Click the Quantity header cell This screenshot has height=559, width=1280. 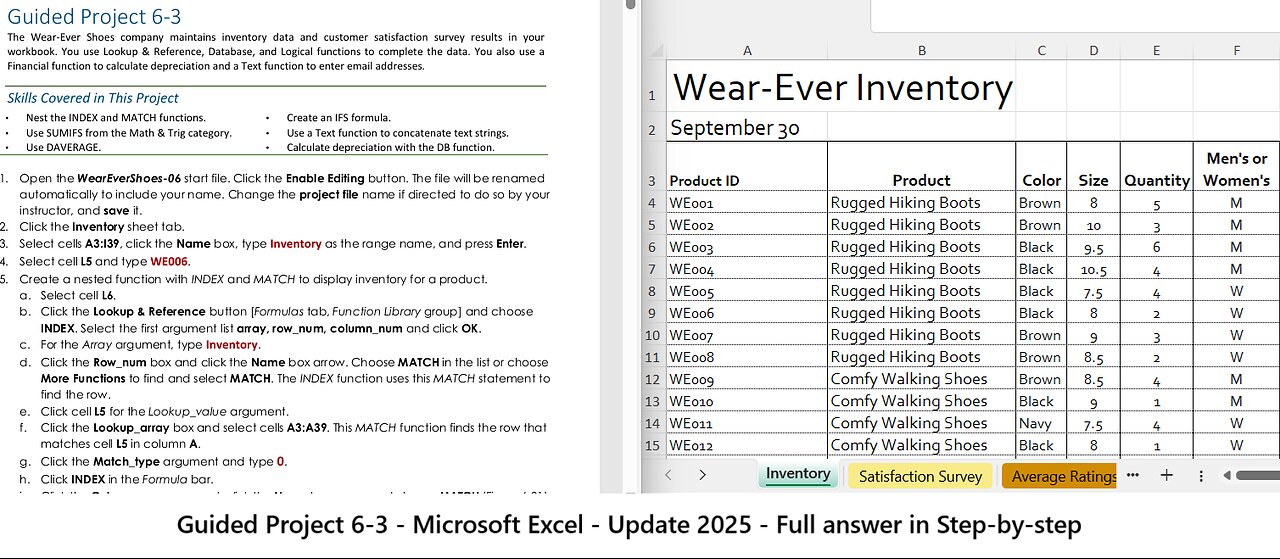coord(1156,167)
